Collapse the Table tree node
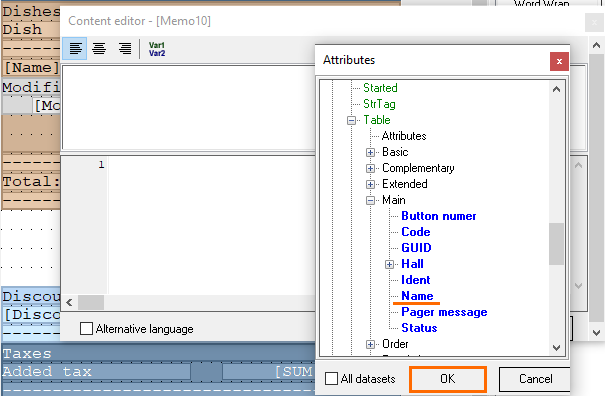605x396 pixels. click(351, 120)
